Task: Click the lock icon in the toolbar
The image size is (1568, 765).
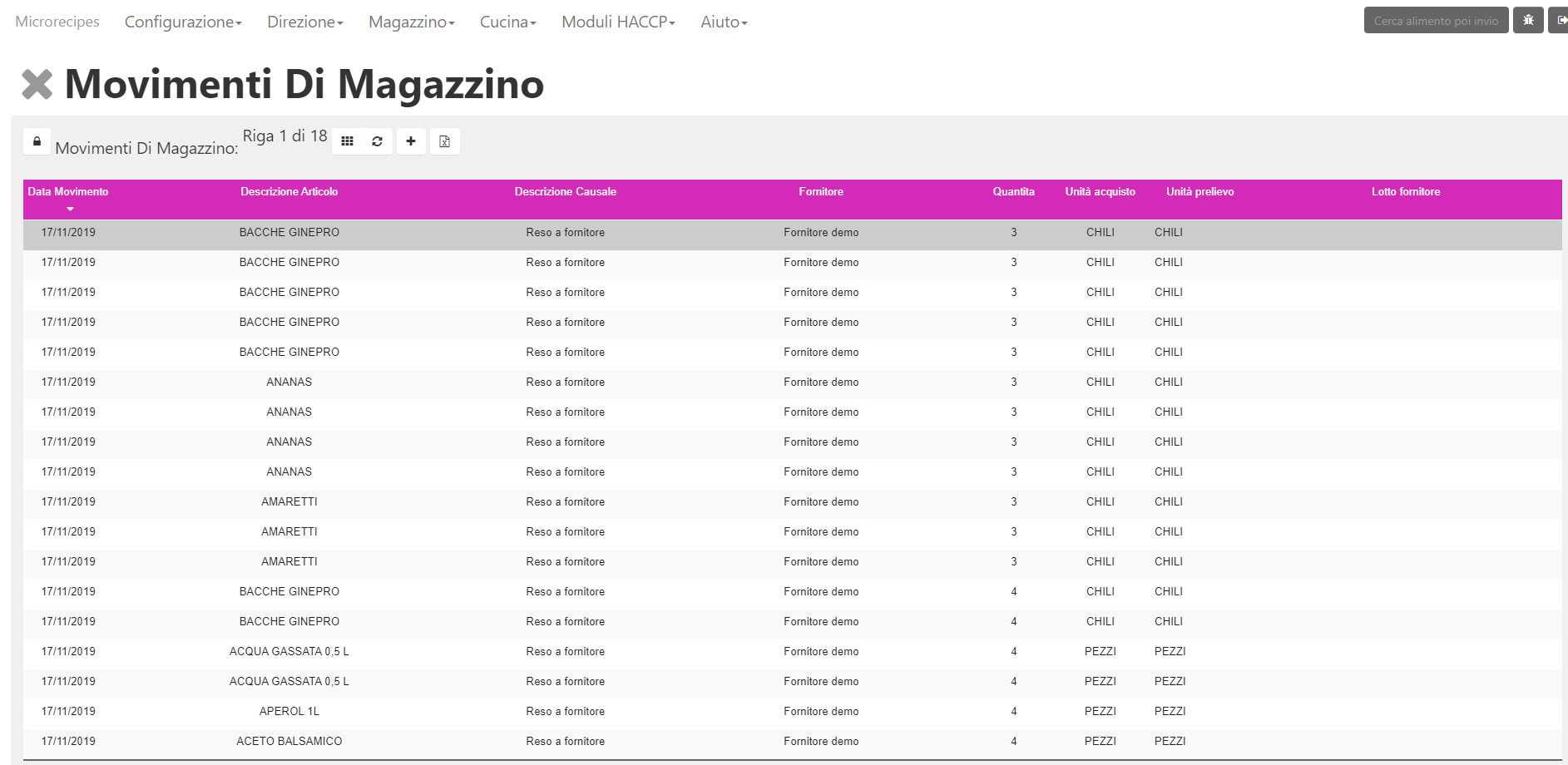Action: click(x=37, y=141)
